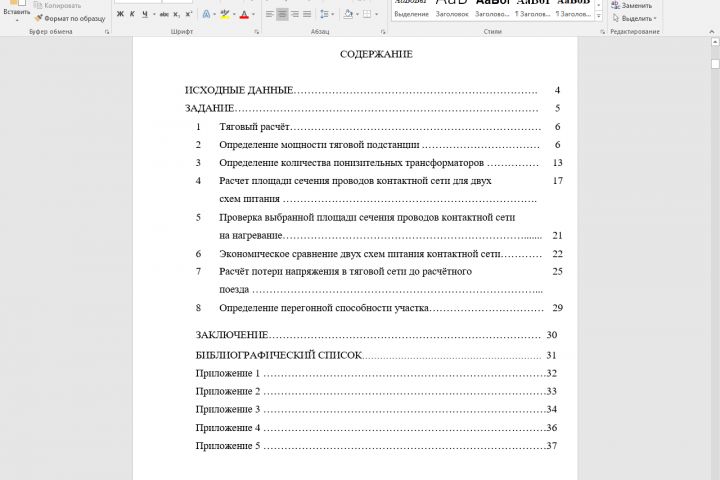
Task: Toggle bold Ж formatting
Action: [x=120, y=14]
